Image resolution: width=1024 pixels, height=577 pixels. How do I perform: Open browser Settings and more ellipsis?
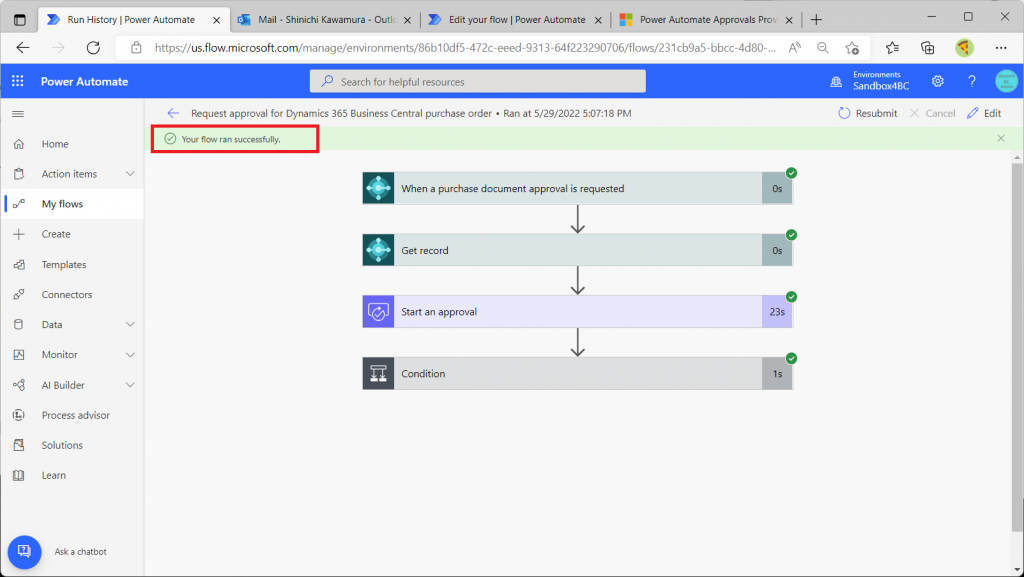1001,48
